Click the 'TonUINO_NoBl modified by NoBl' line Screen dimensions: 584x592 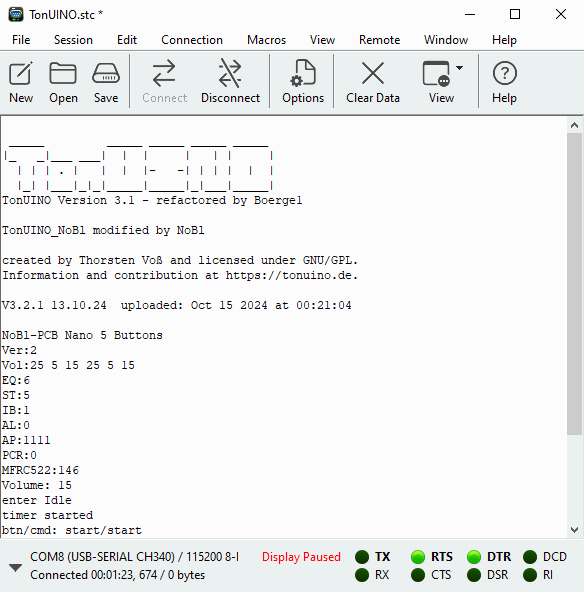click(103, 230)
